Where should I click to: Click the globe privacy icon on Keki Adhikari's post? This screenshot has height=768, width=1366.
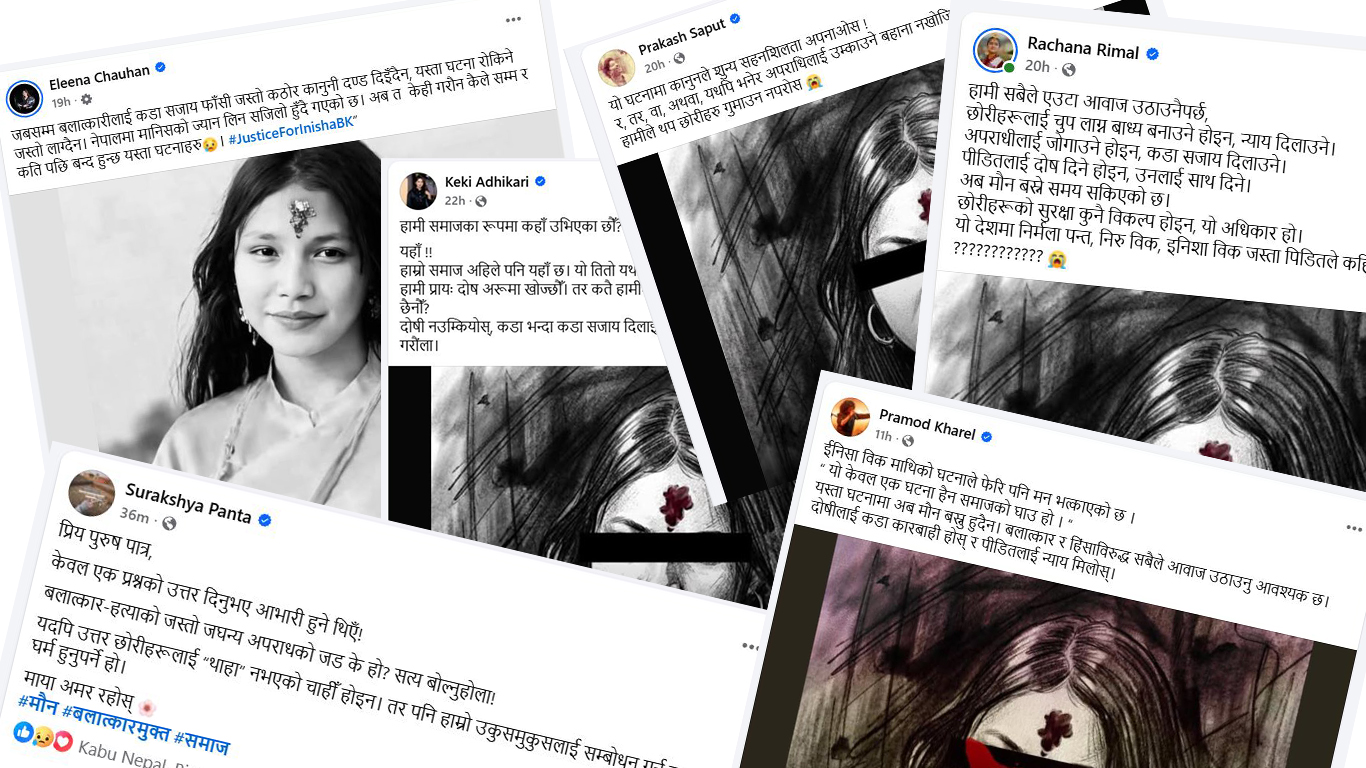pos(481,201)
